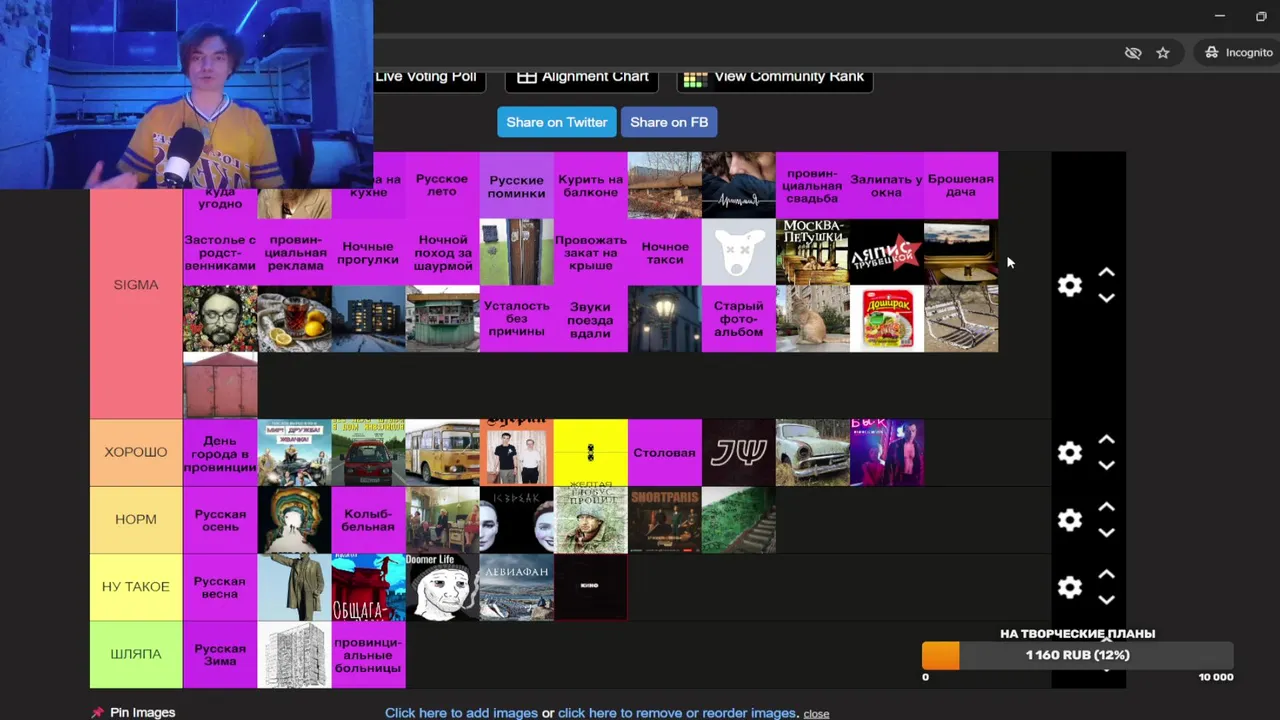Open the Incognito profile indicator
The height and width of the screenshot is (720, 1280).
pos(1239,52)
